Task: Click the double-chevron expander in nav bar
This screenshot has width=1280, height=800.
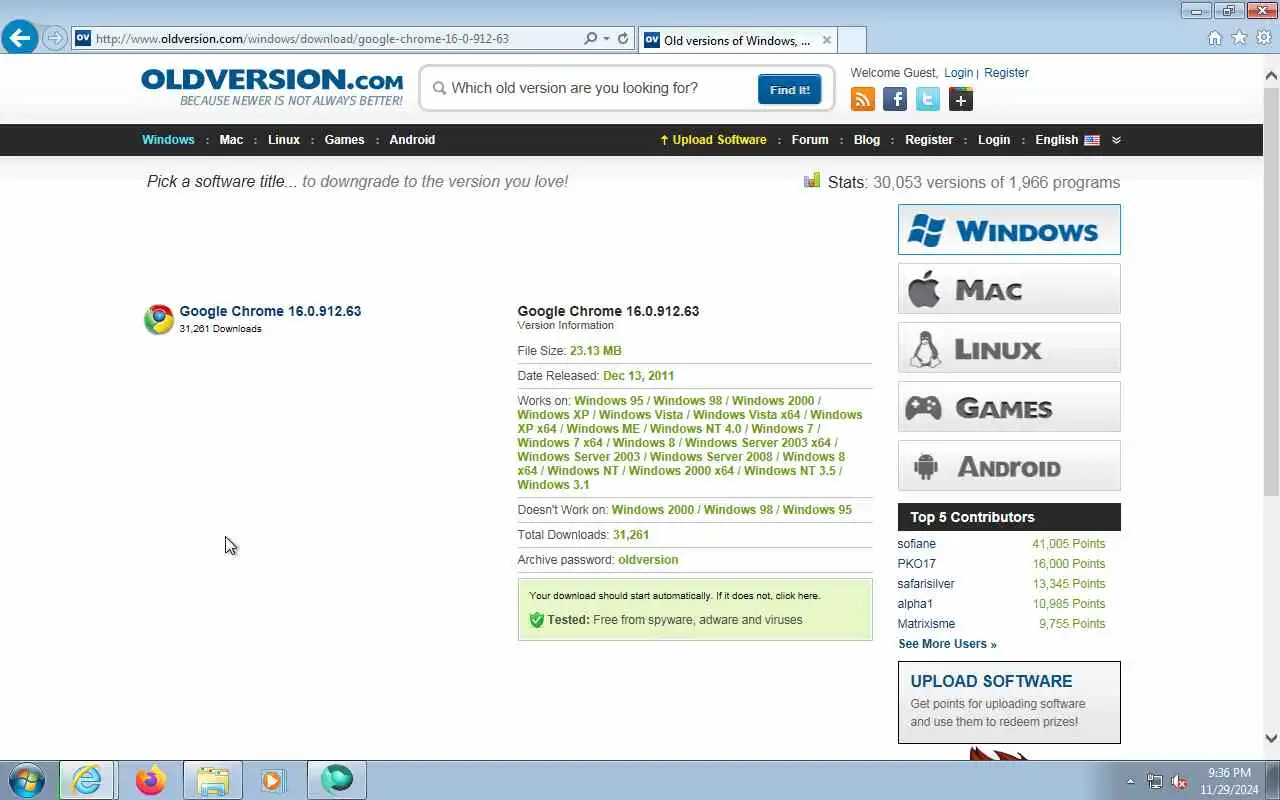Action: (x=1116, y=140)
